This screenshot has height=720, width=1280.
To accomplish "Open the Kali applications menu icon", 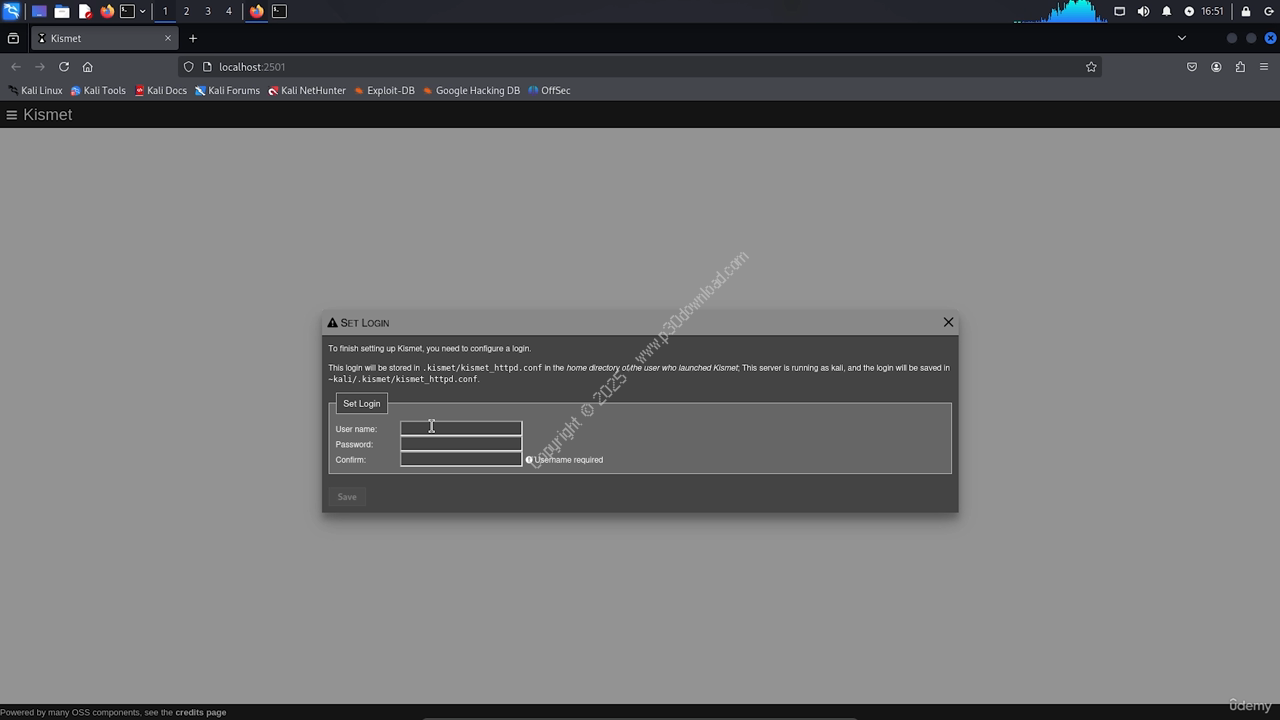I will [11, 11].
